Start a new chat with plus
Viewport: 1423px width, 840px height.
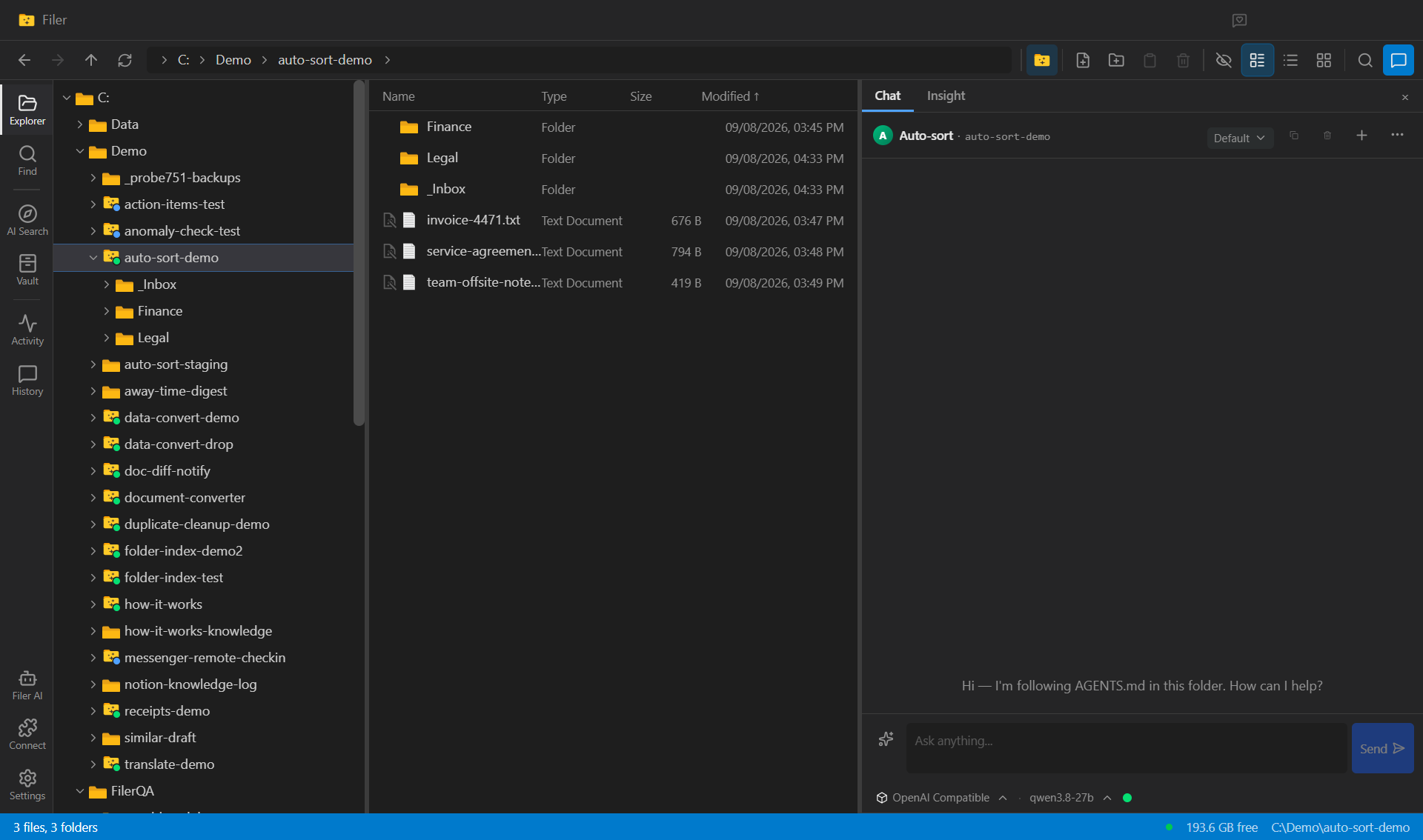pos(1361,136)
